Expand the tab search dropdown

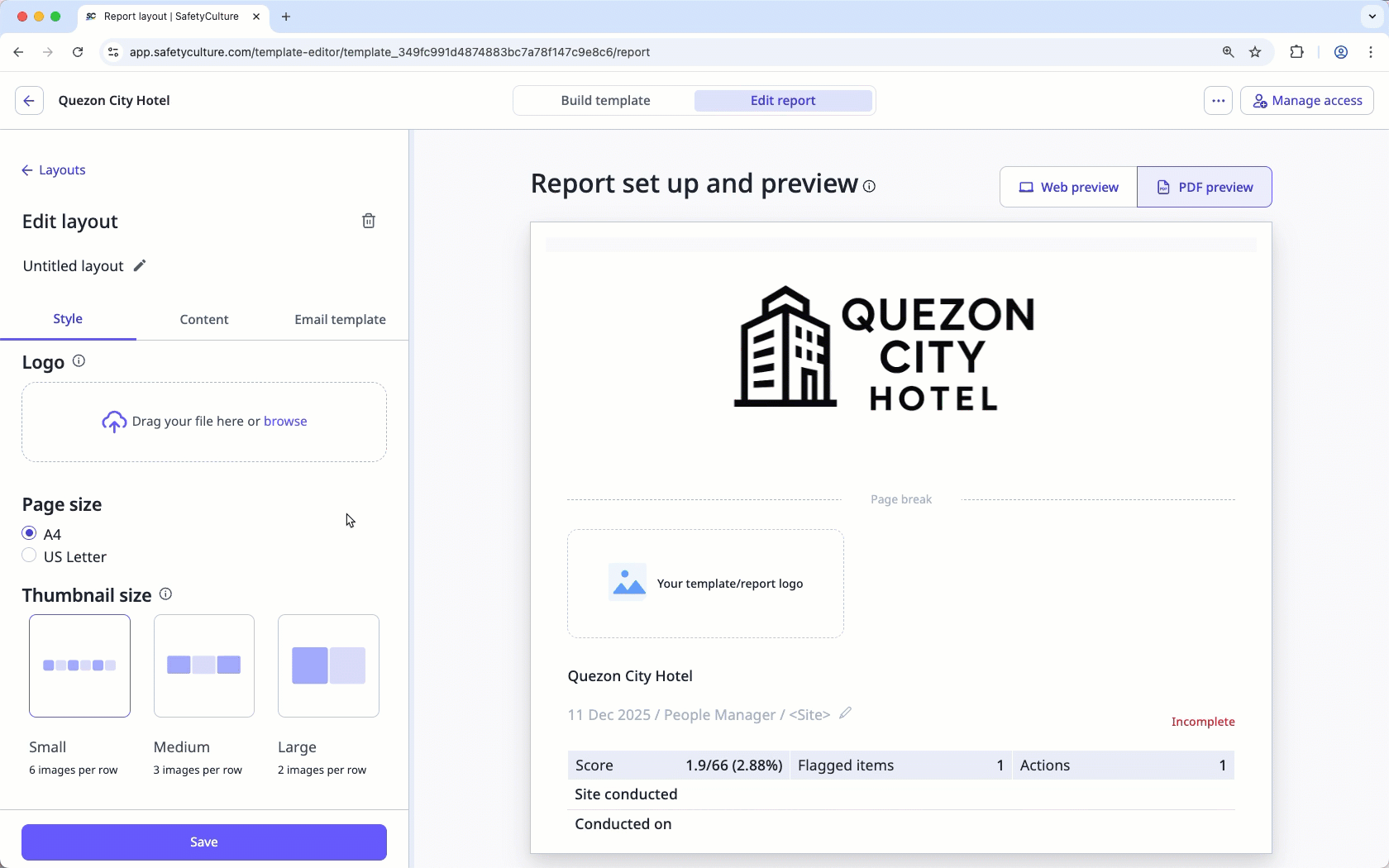tap(1372, 17)
